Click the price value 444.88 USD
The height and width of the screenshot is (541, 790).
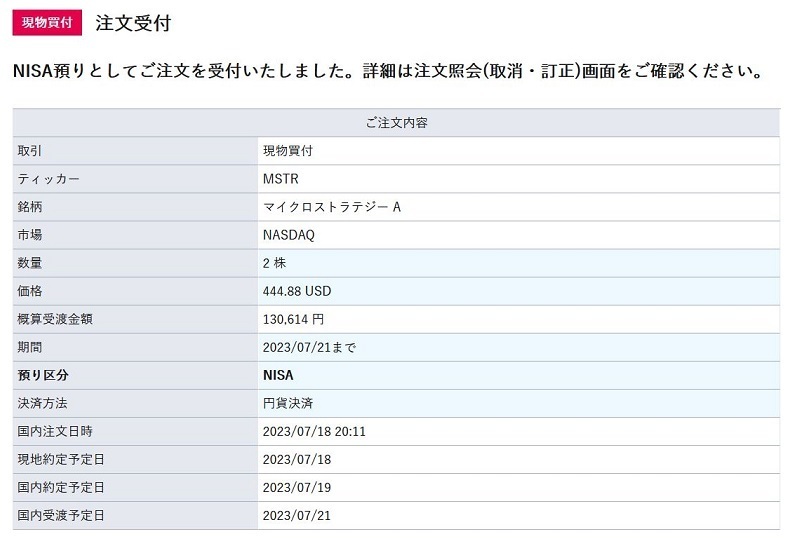pos(296,291)
